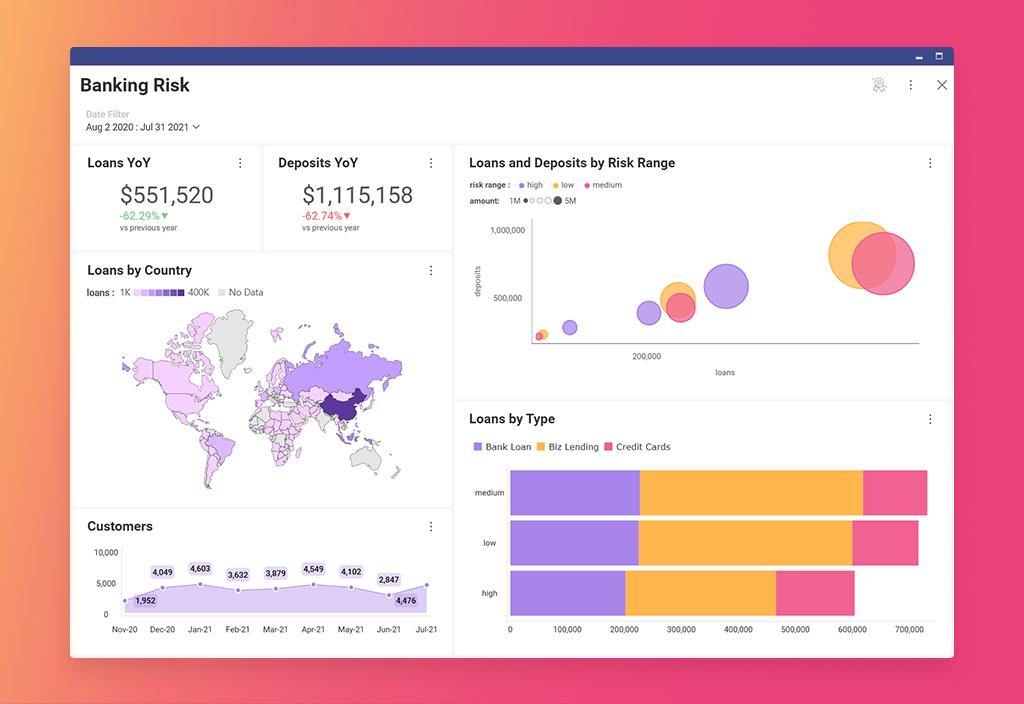Open the Banking Risk dashboard overflow menu
Screen dimensions: 1024x704
[911, 85]
